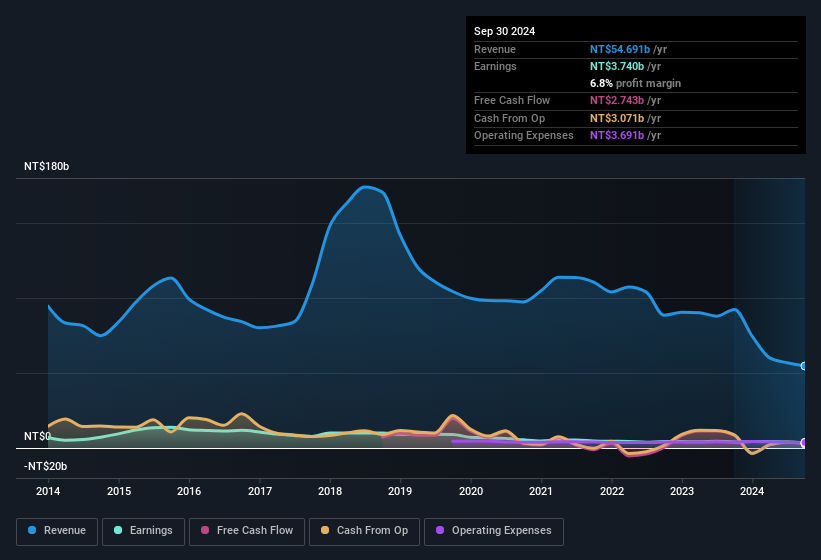Click the Sep 30 2024 tooltip date
This screenshot has width=821, height=560.
pyautogui.click(x=504, y=31)
